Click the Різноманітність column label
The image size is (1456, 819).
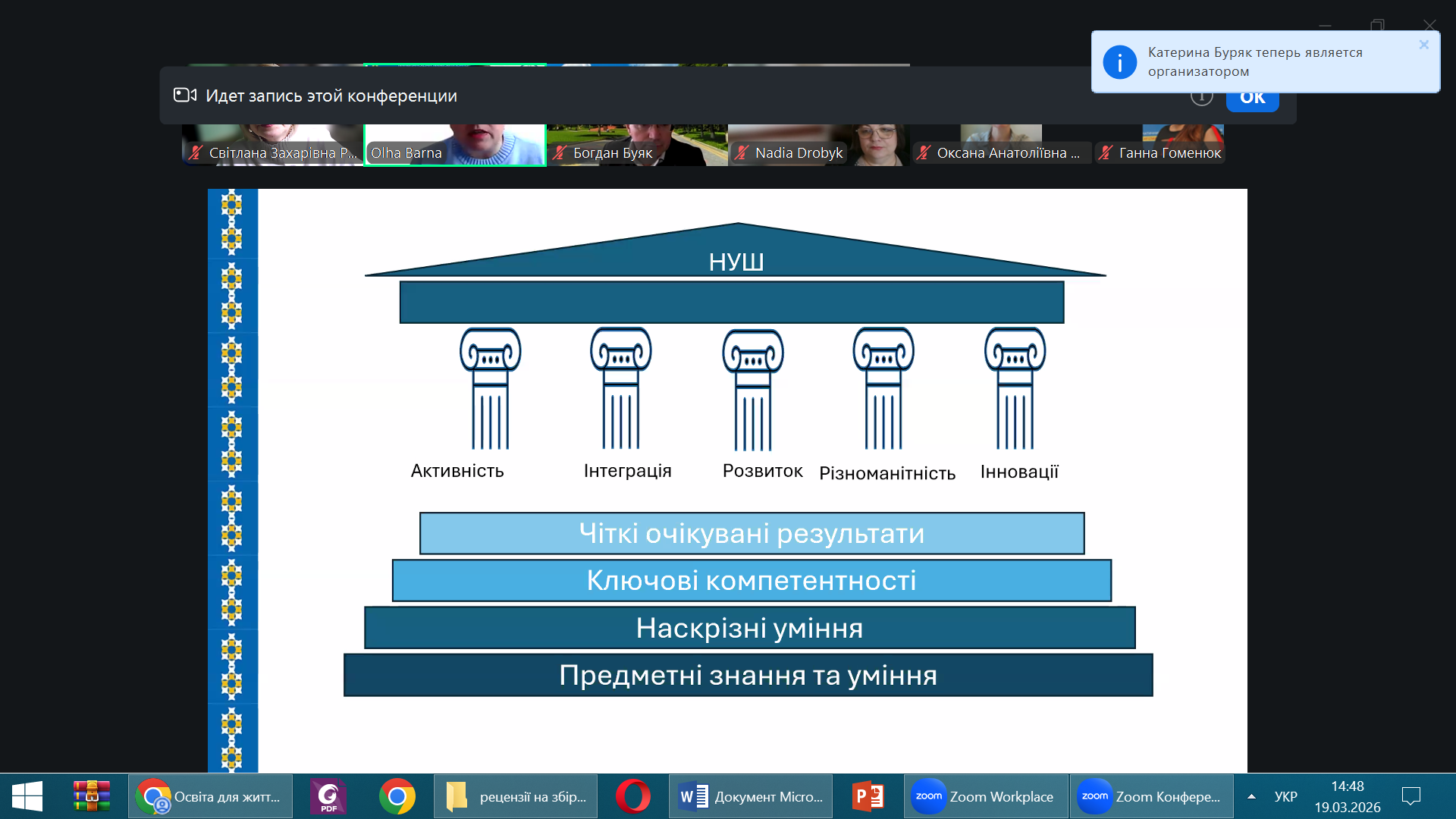pyautogui.click(x=887, y=473)
